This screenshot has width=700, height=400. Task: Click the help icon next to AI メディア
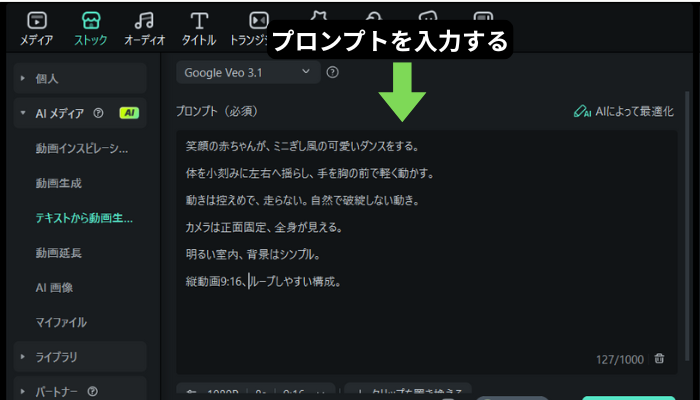[x=98, y=113]
